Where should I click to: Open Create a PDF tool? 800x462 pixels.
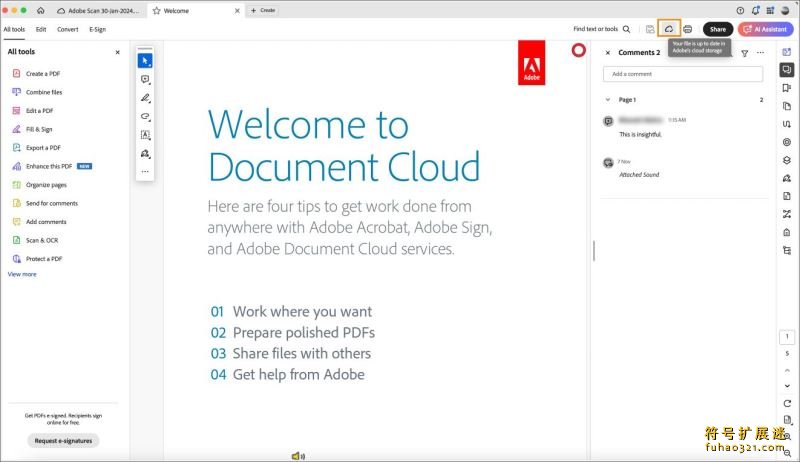[36, 74]
